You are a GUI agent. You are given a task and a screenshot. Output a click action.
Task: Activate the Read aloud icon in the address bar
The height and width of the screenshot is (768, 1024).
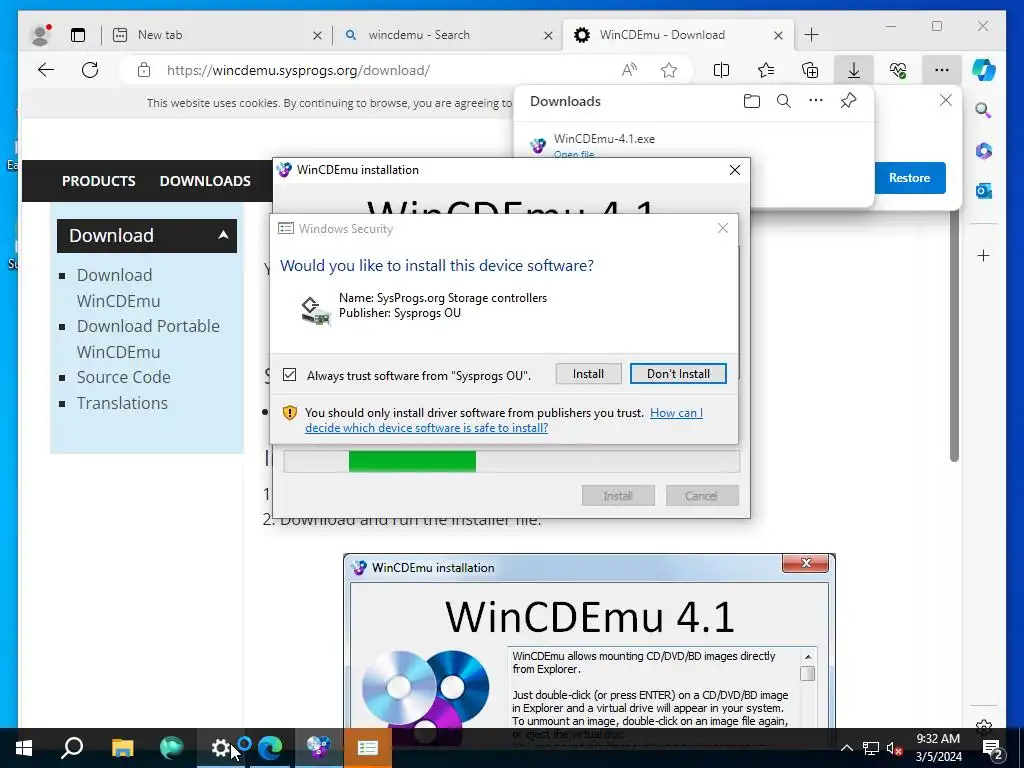629,70
